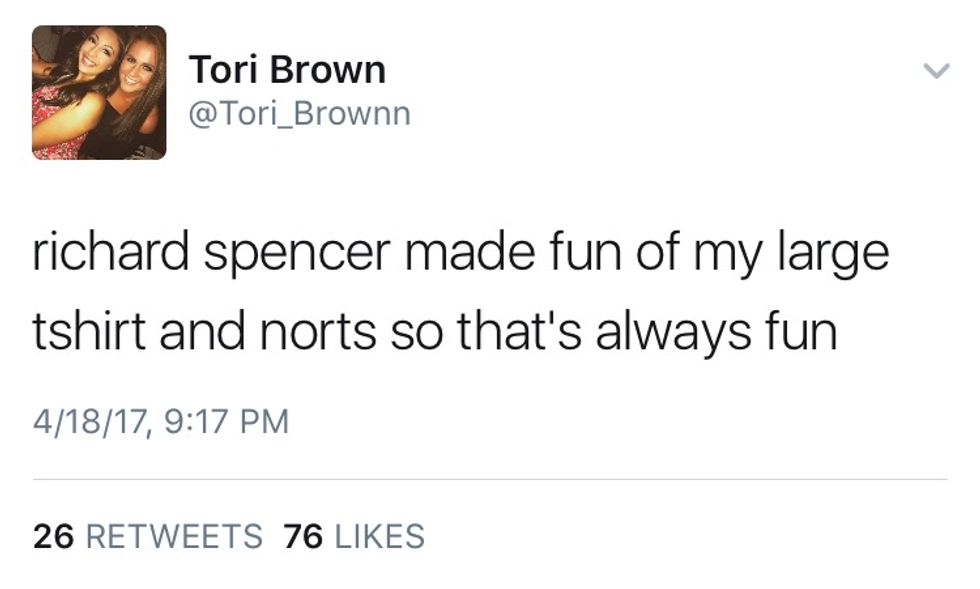Click the @Tori_Brownn handle
The image size is (980, 589).
[x=299, y=114]
